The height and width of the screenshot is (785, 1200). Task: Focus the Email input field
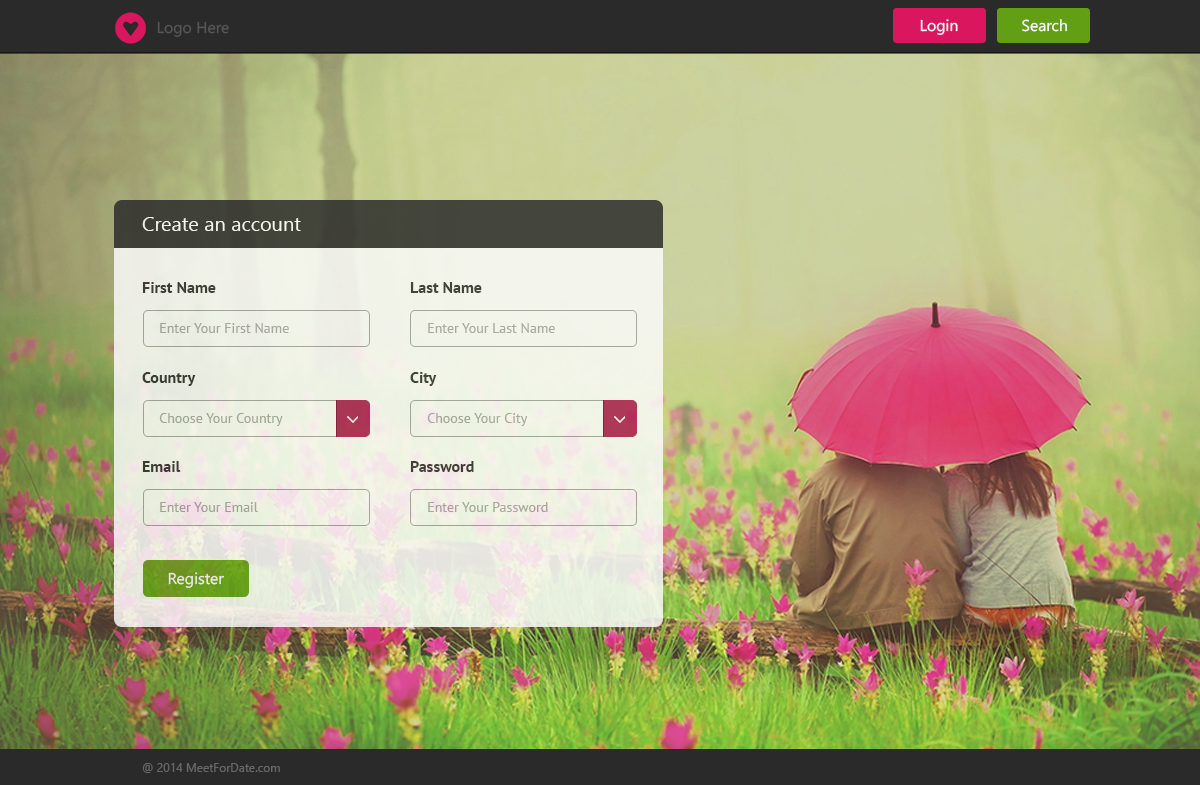(256, 507)
